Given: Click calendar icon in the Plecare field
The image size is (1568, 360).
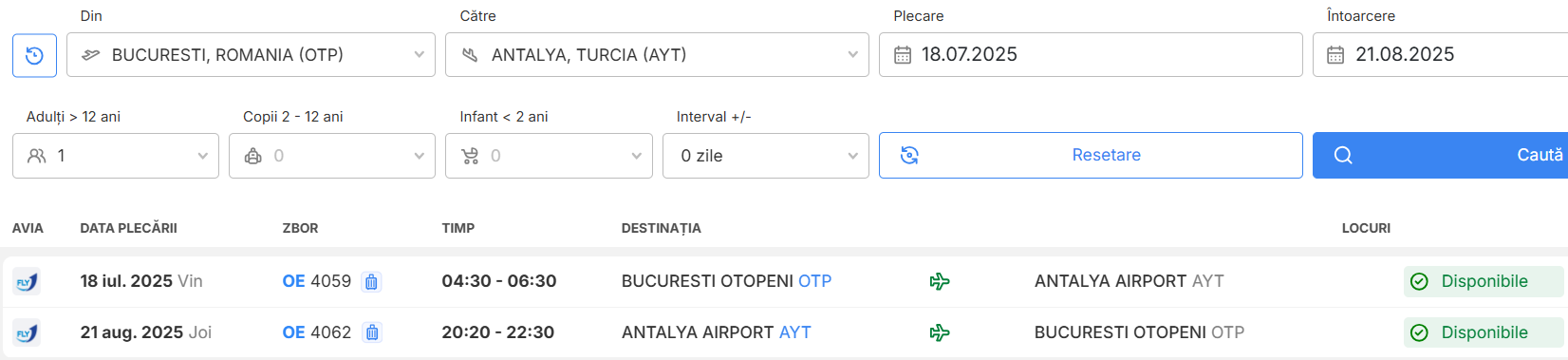Looking at the screenshot, I should pyautogui.click(x=903, y=55).
